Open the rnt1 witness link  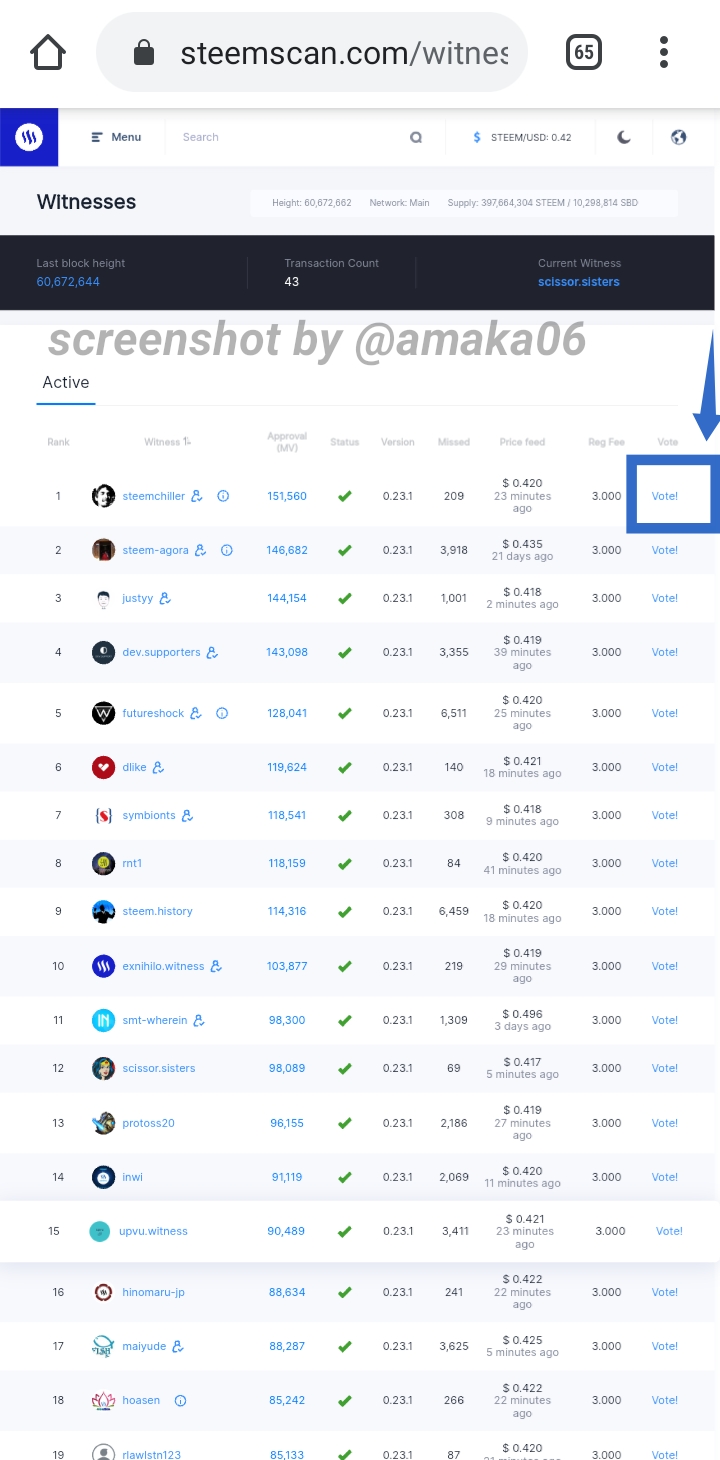coord(132,863)
